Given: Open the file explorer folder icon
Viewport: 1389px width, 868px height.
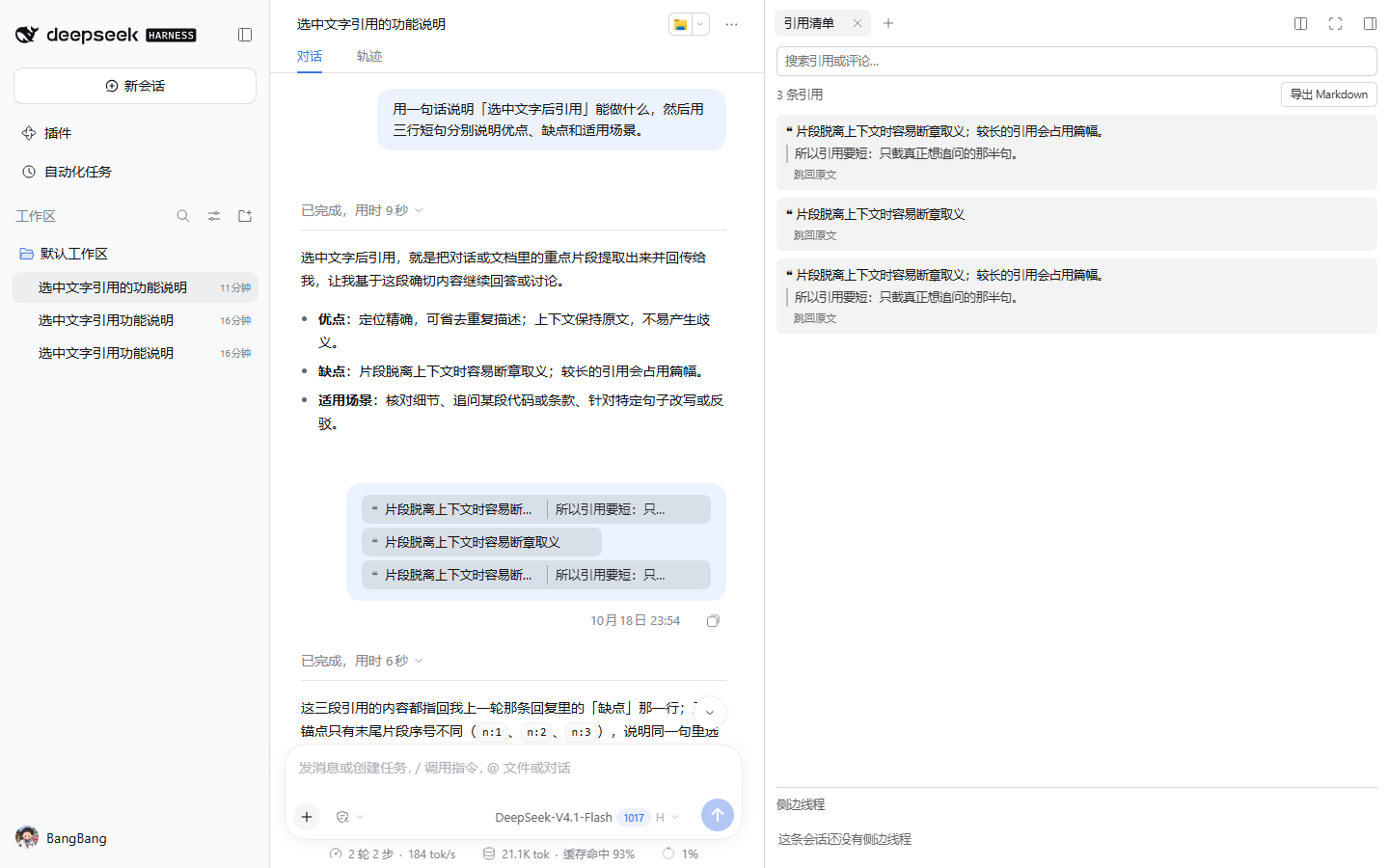Looking at the screenshot, I should 680,24.
